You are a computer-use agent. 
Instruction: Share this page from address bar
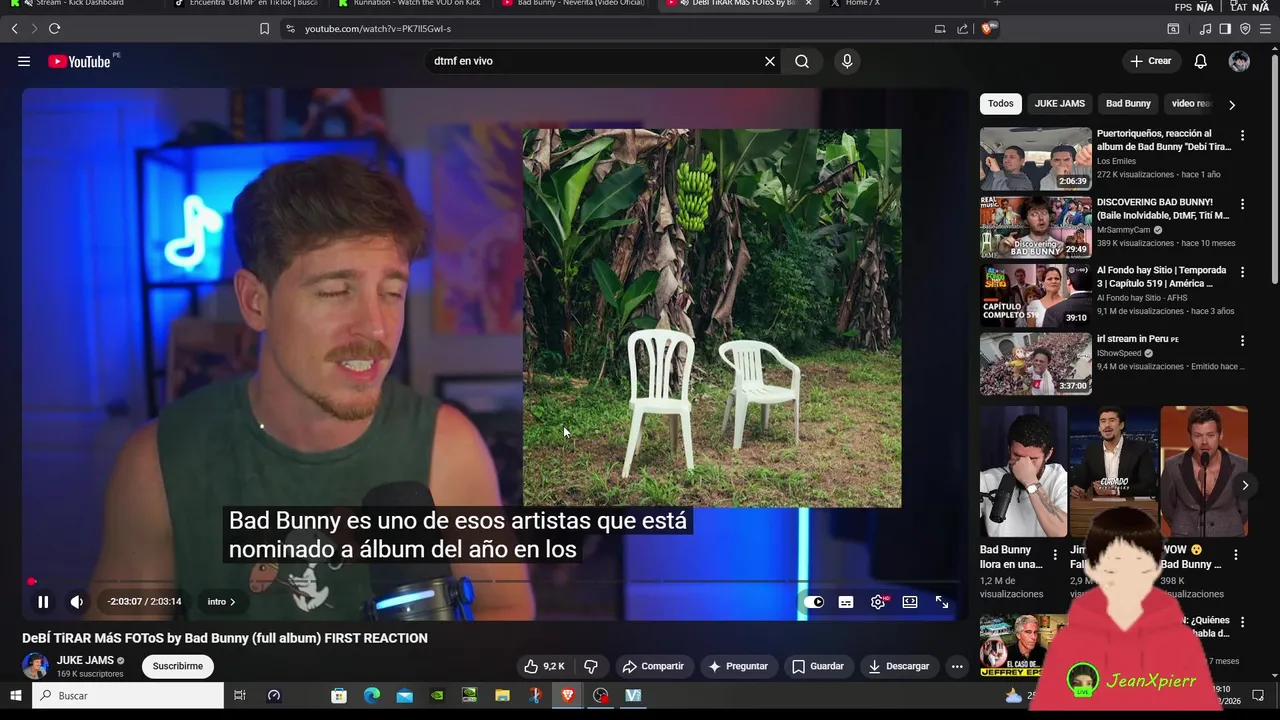pyautogui.click(x=962, y=29)
